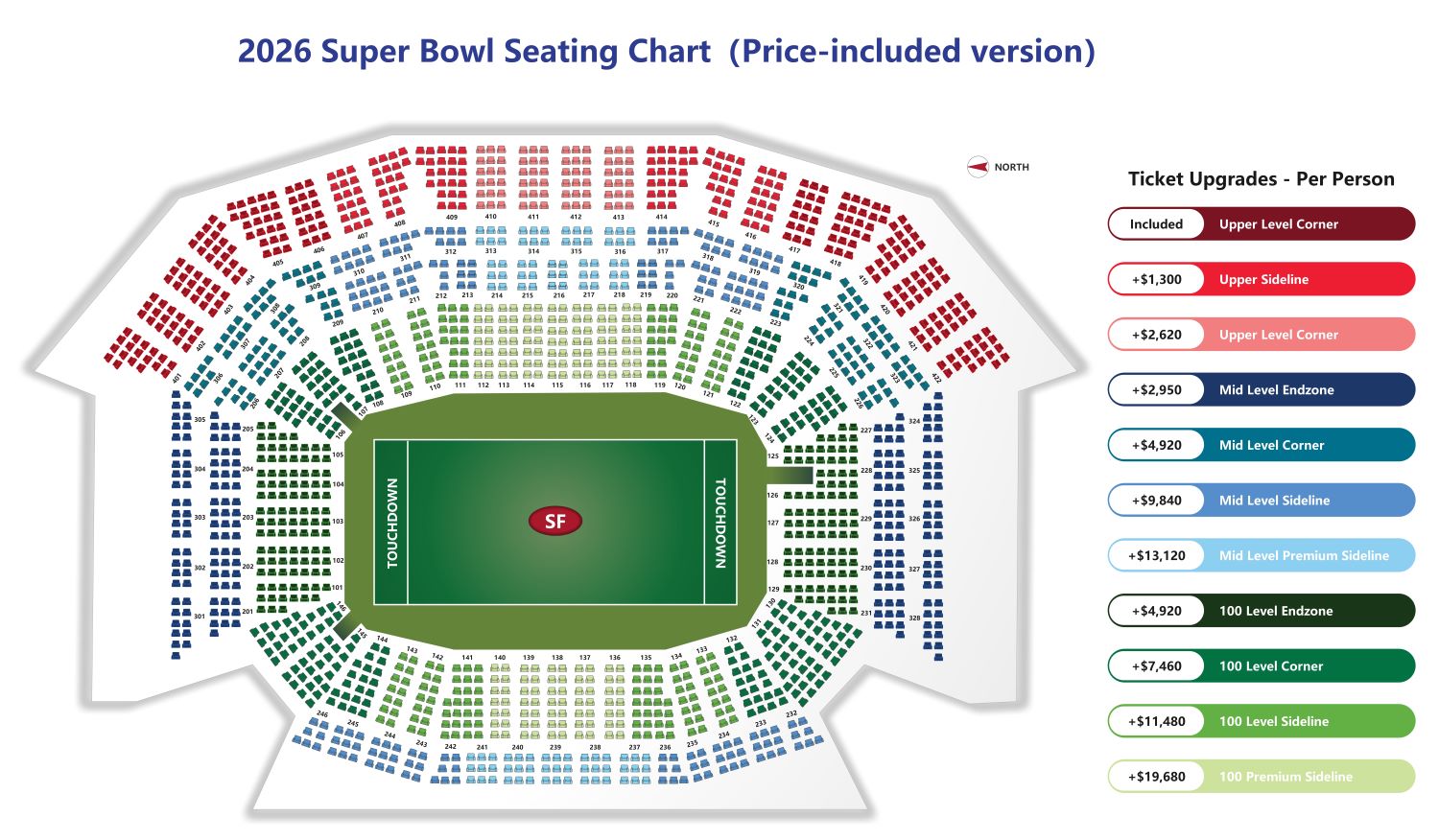The image size is (1439, 840).
Task: Click the red North compass arrow icon
Action: point(978,167)
